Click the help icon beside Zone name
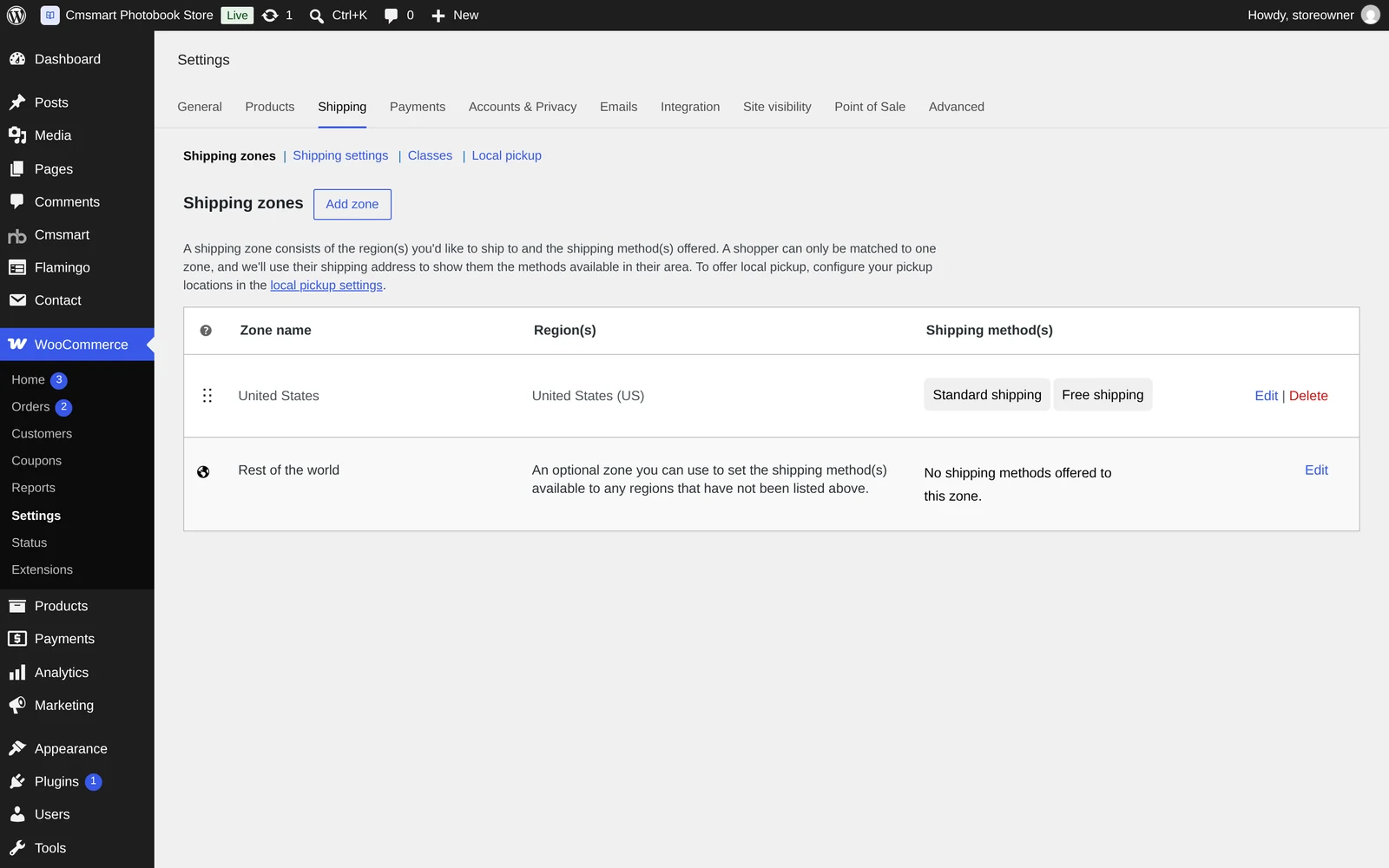 point(206,331)
